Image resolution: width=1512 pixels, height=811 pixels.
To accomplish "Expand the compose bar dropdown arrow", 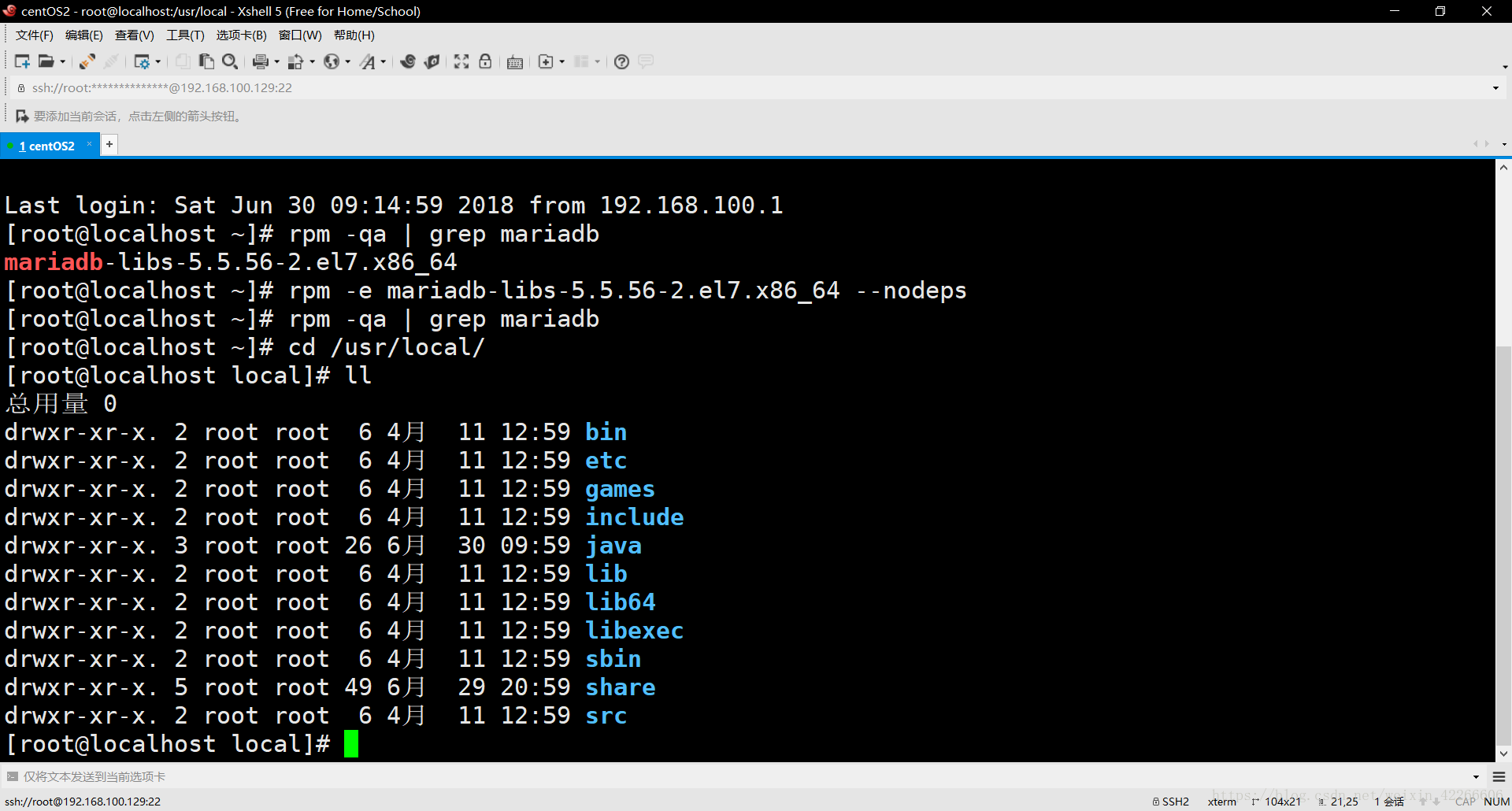I will [1476, 776].
